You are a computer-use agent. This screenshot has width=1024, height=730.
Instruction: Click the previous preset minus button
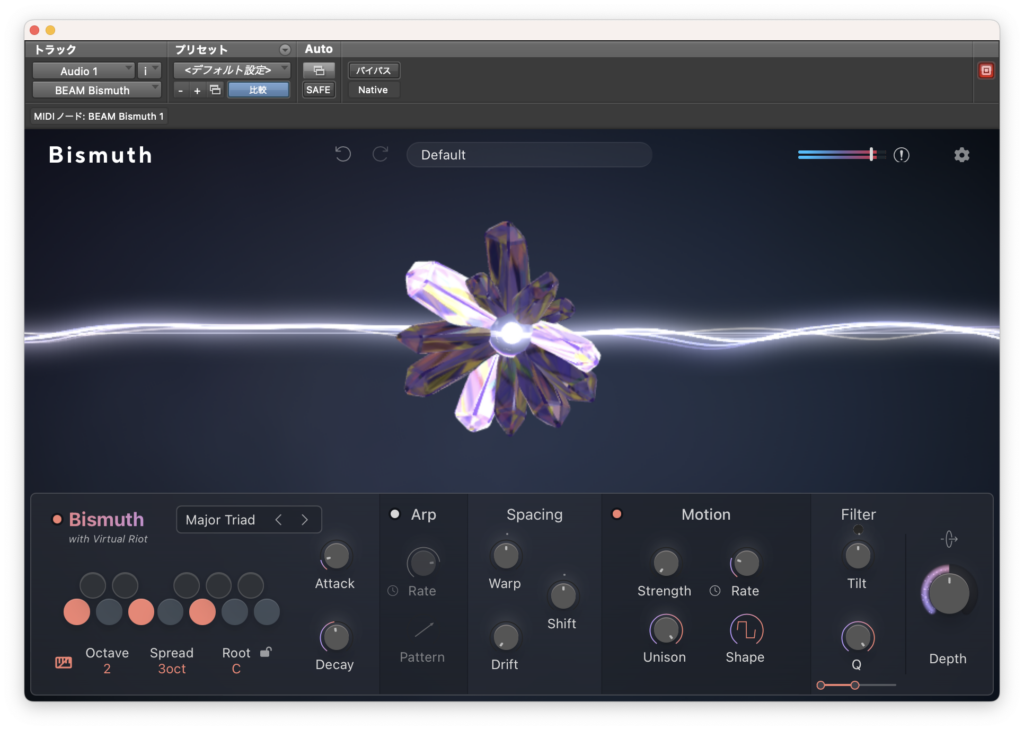coord(180,91)
